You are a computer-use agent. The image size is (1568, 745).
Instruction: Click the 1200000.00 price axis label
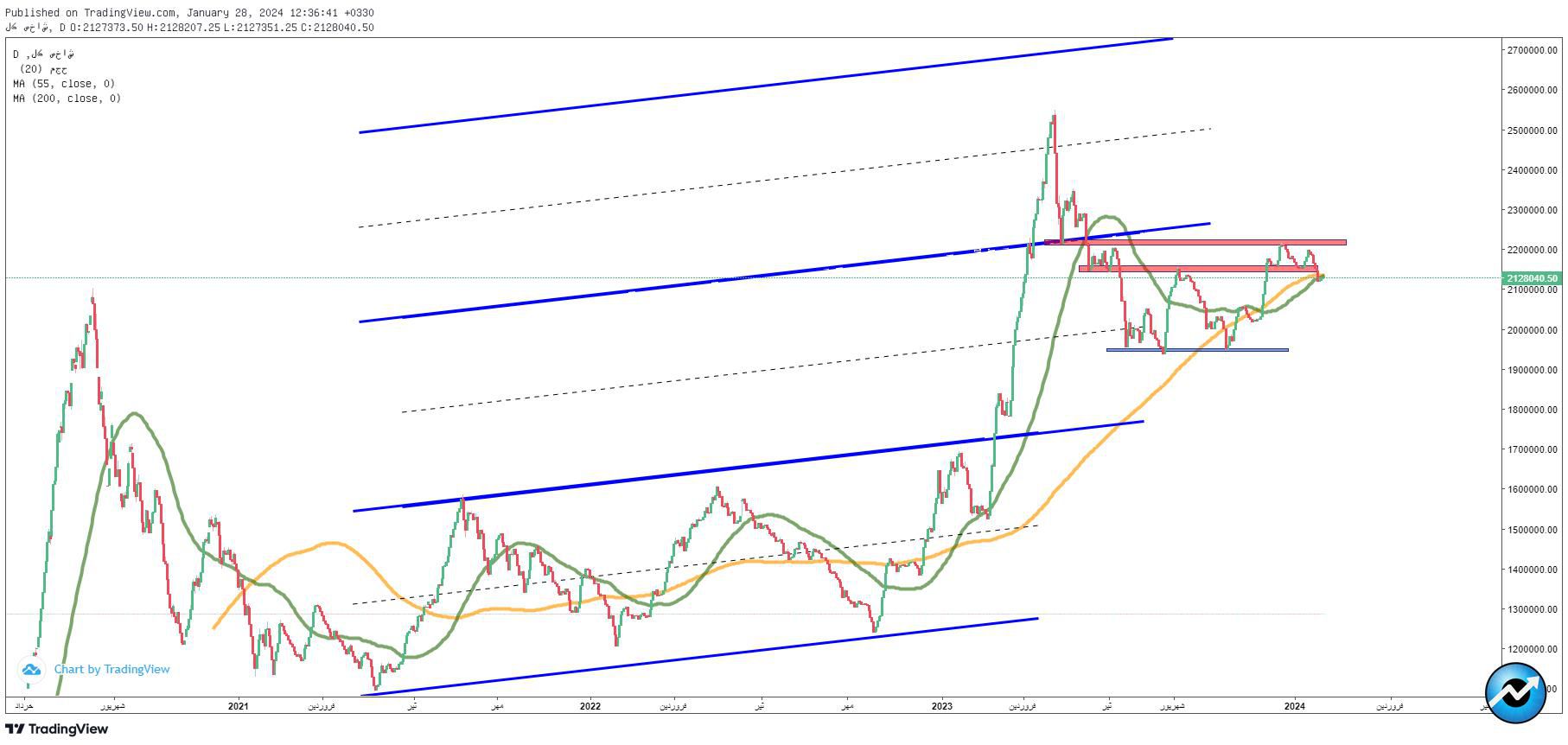(1532, 649)
